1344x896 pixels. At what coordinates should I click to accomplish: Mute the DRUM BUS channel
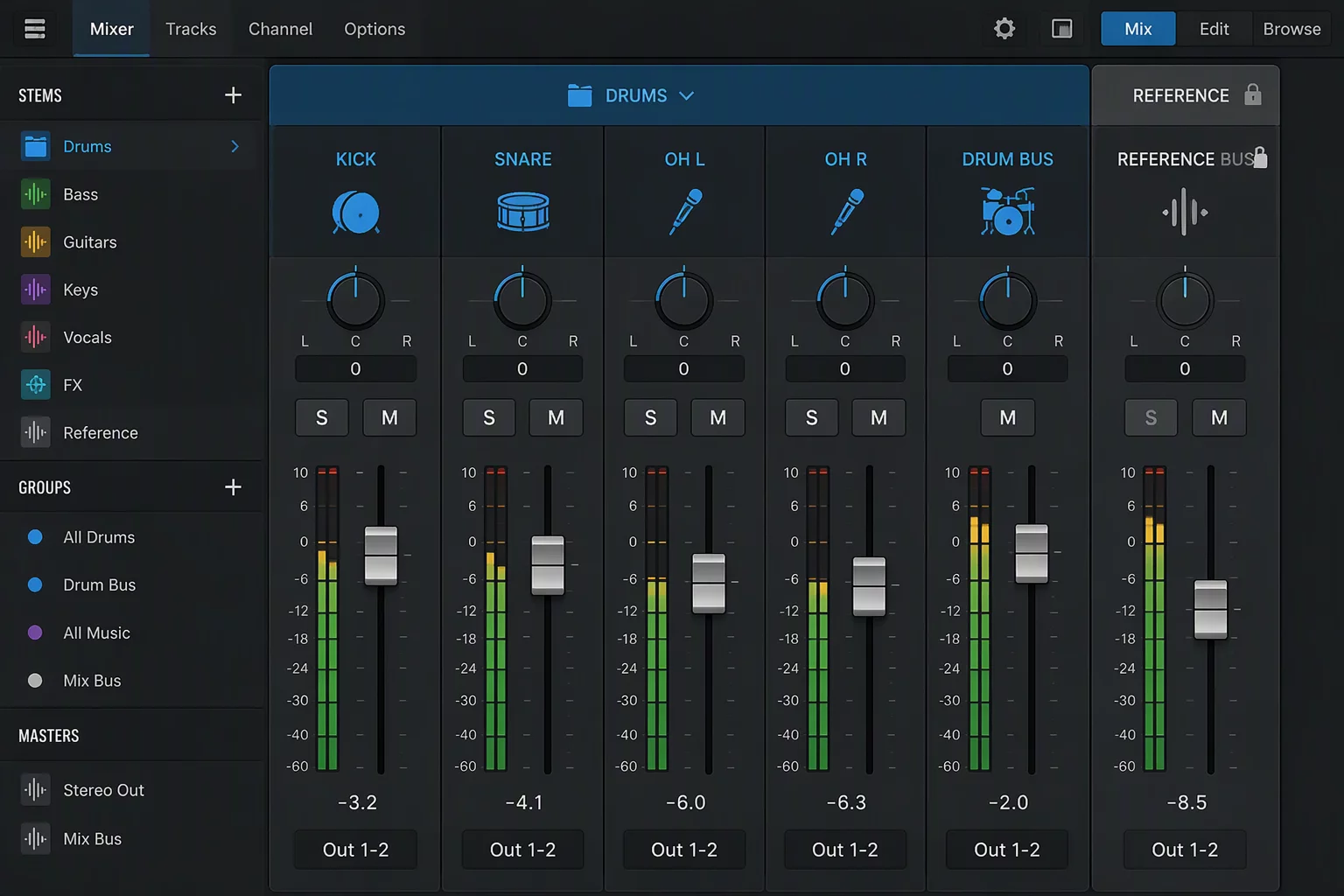[x=1008, y=418]
